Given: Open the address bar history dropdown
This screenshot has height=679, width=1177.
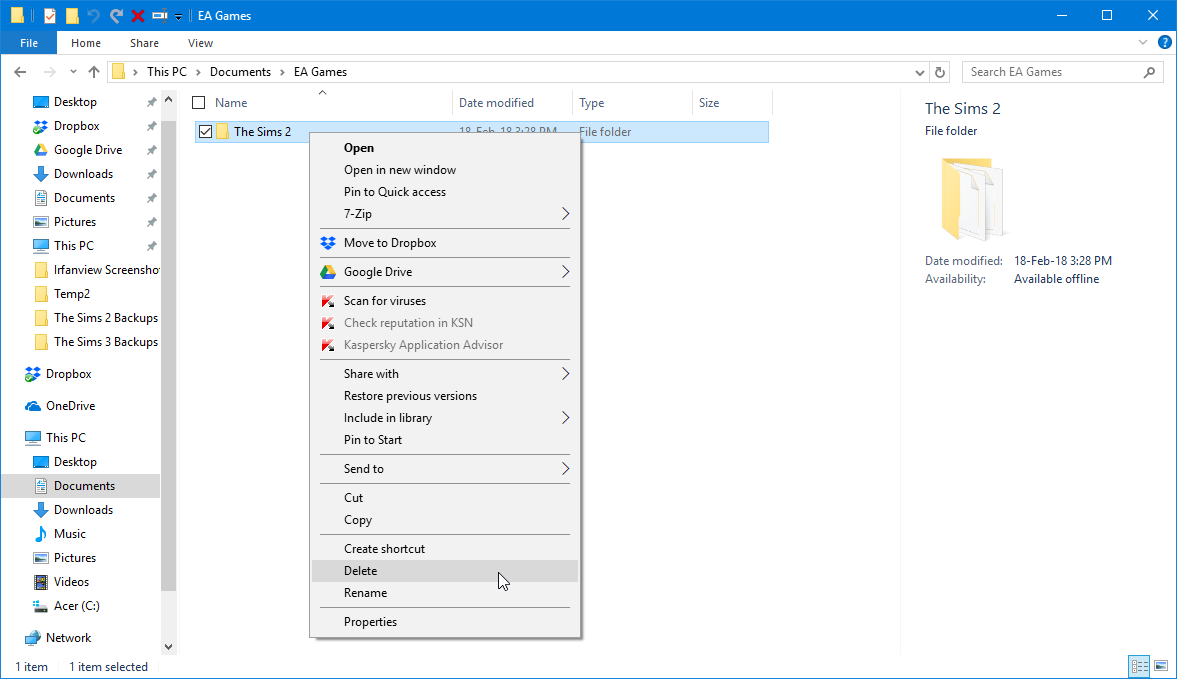Looking at the screenshot, I should coord(920,72).
